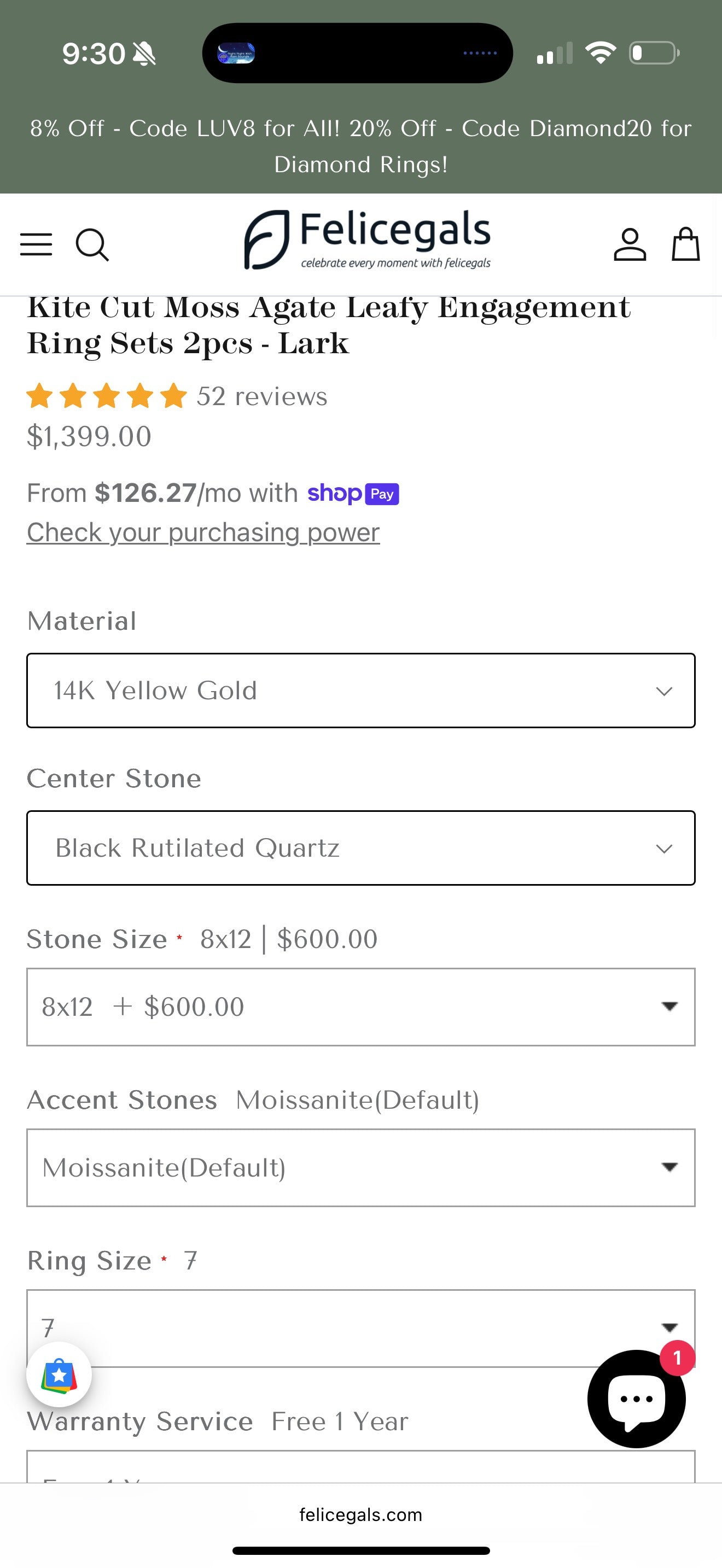The height and width of the screenshot is (1568, 722).
Task: Tap the Shop Pay logo
Action: click(x=353, y=493)
